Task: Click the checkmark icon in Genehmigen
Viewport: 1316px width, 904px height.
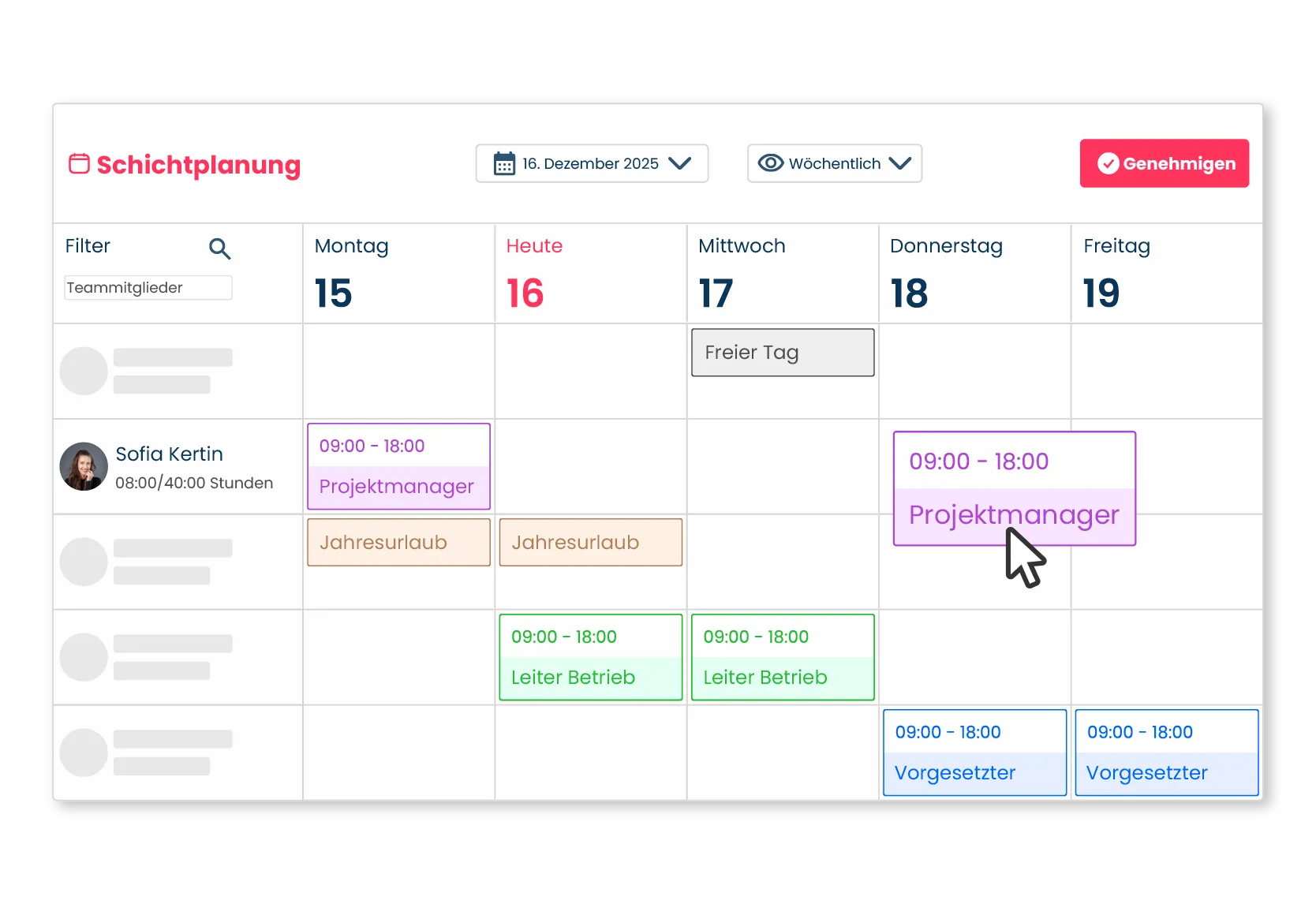Action: coord(1108,164)
